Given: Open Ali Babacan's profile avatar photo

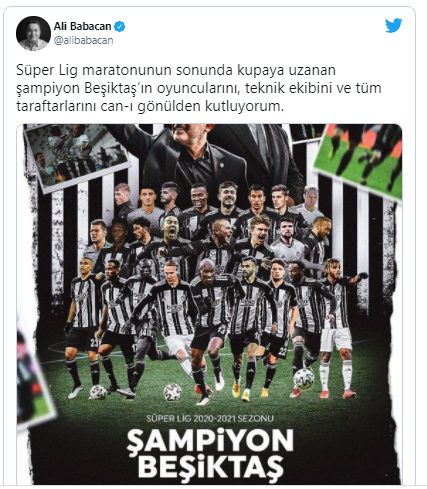Looking at the screenshot, I should pos(33,33).
